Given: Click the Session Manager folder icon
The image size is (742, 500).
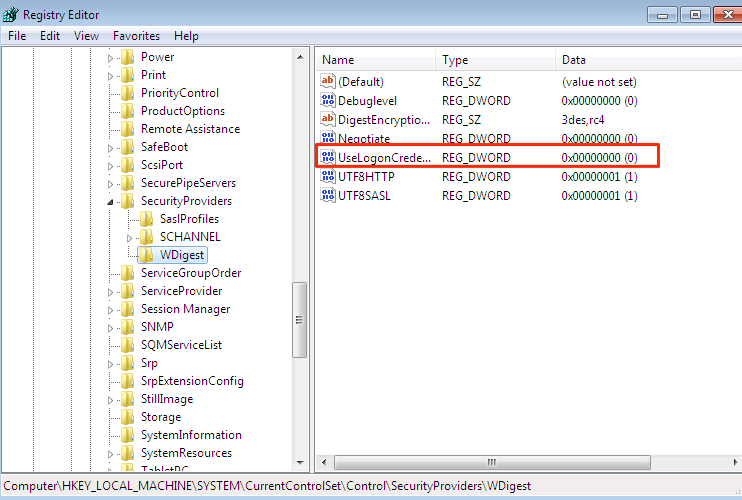Looking at the screenshot, I should coord(127,309).
